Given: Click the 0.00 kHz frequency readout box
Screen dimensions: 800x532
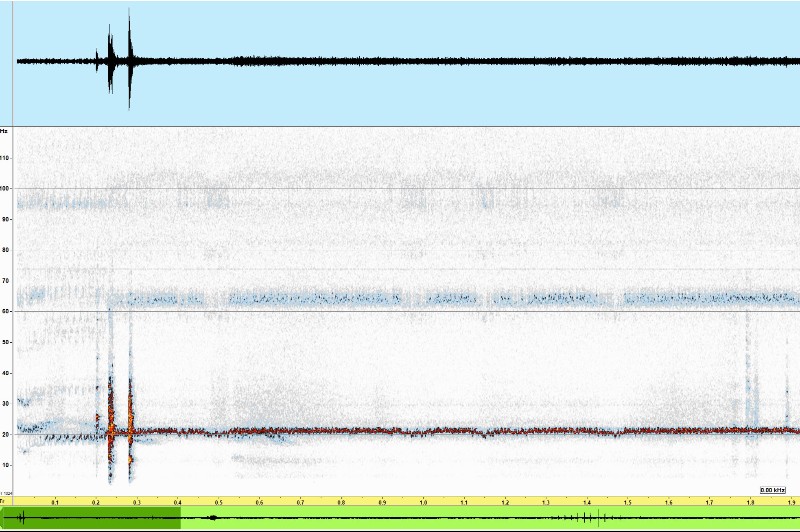Looking at the screenshot, I should coord(772,489).
